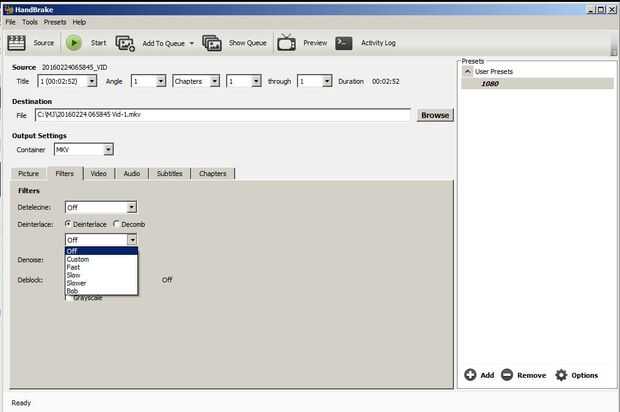Image resolution: width=620 pixels, height=412 pixels.
Task: Click the Source clapperboard icon
Action: 16,43
